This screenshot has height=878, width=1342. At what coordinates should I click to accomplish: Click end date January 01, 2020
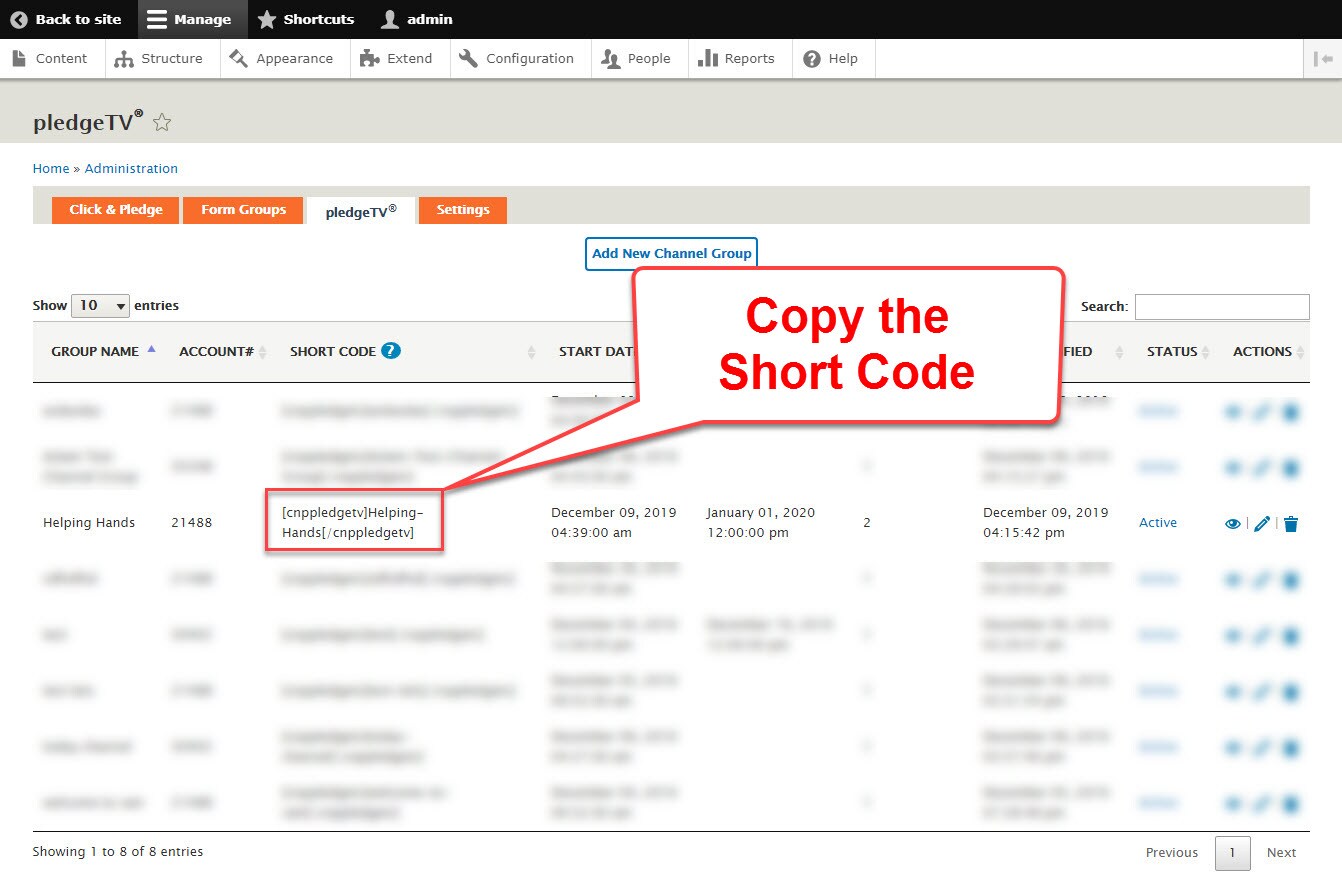pyautogui.click(x=761, y=522)
